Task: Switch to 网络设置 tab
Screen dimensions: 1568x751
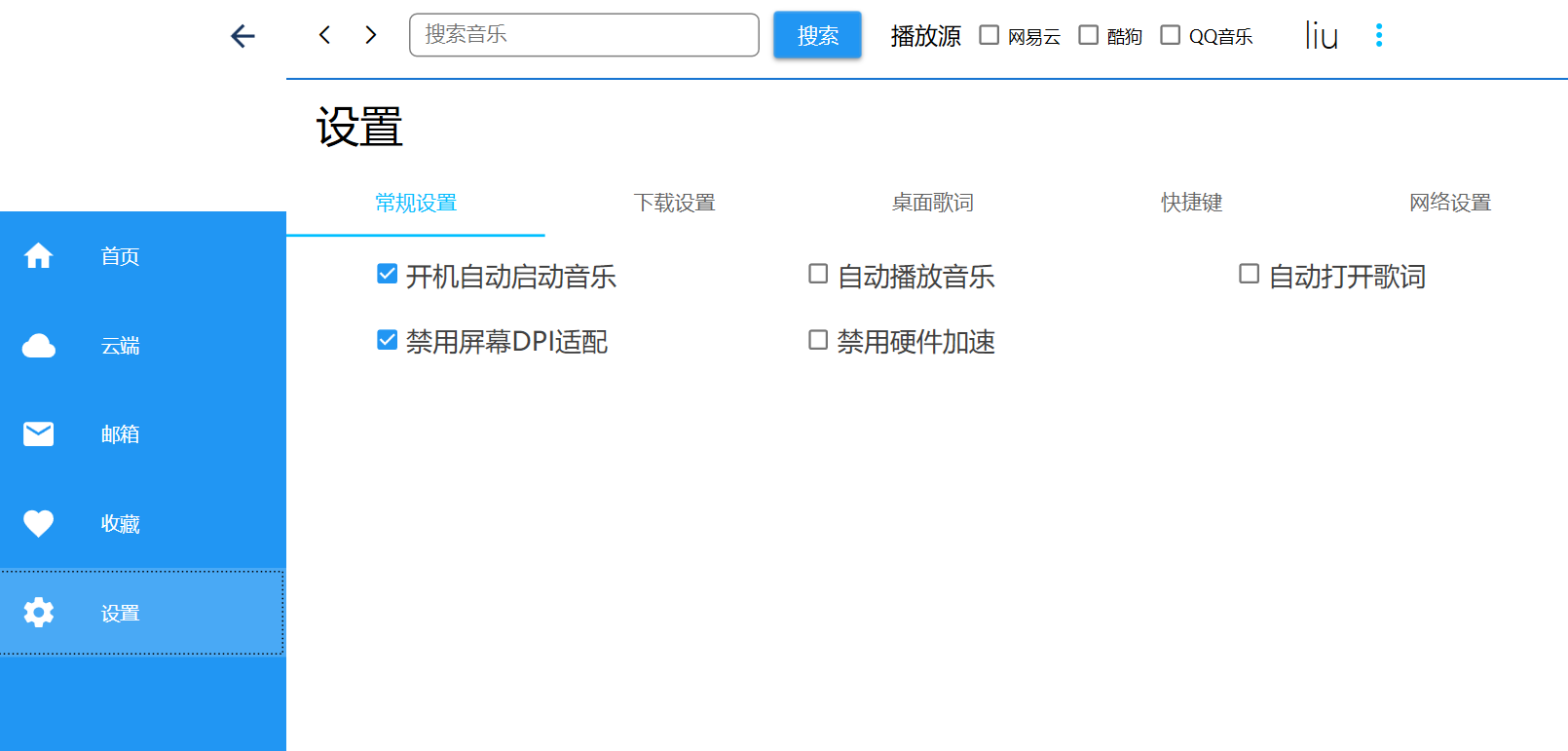Action: coord(1450,203)
